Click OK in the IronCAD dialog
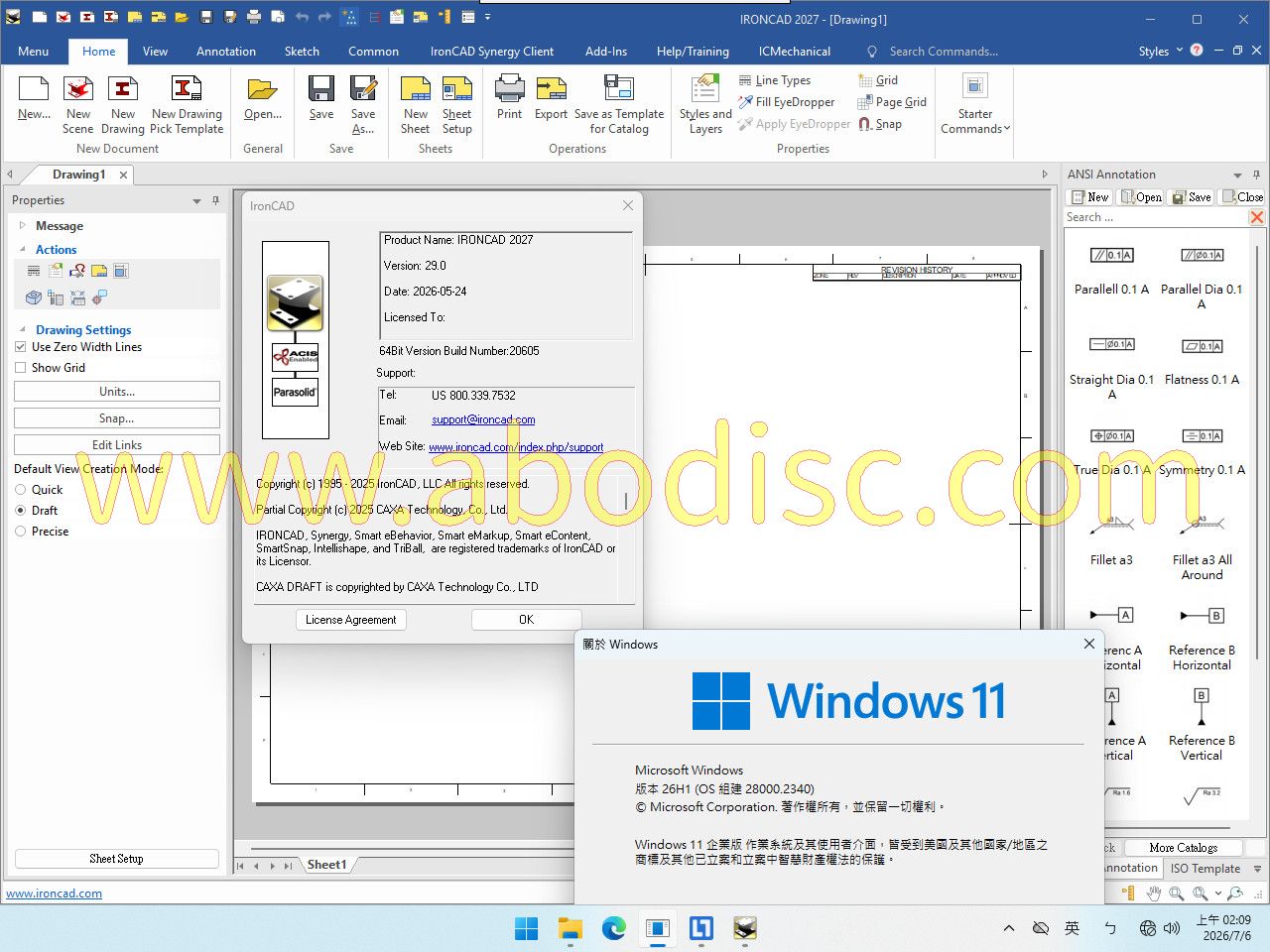1270x952 pixels. [526, 620]
